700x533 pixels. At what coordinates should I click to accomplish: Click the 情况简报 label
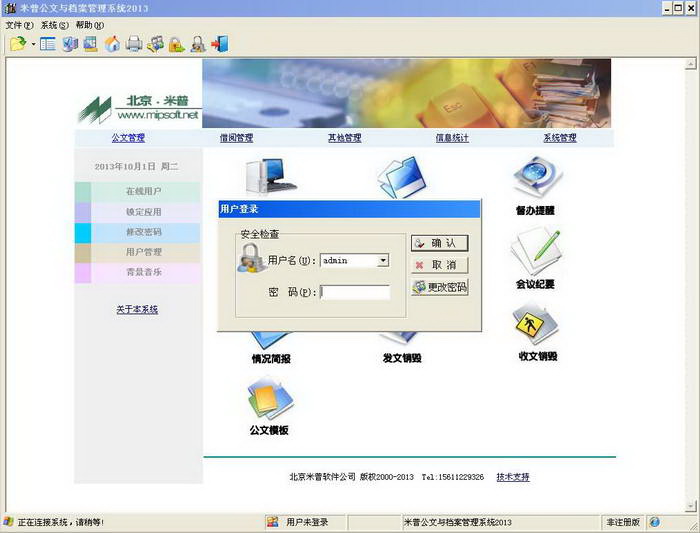(x=271, y=358)
